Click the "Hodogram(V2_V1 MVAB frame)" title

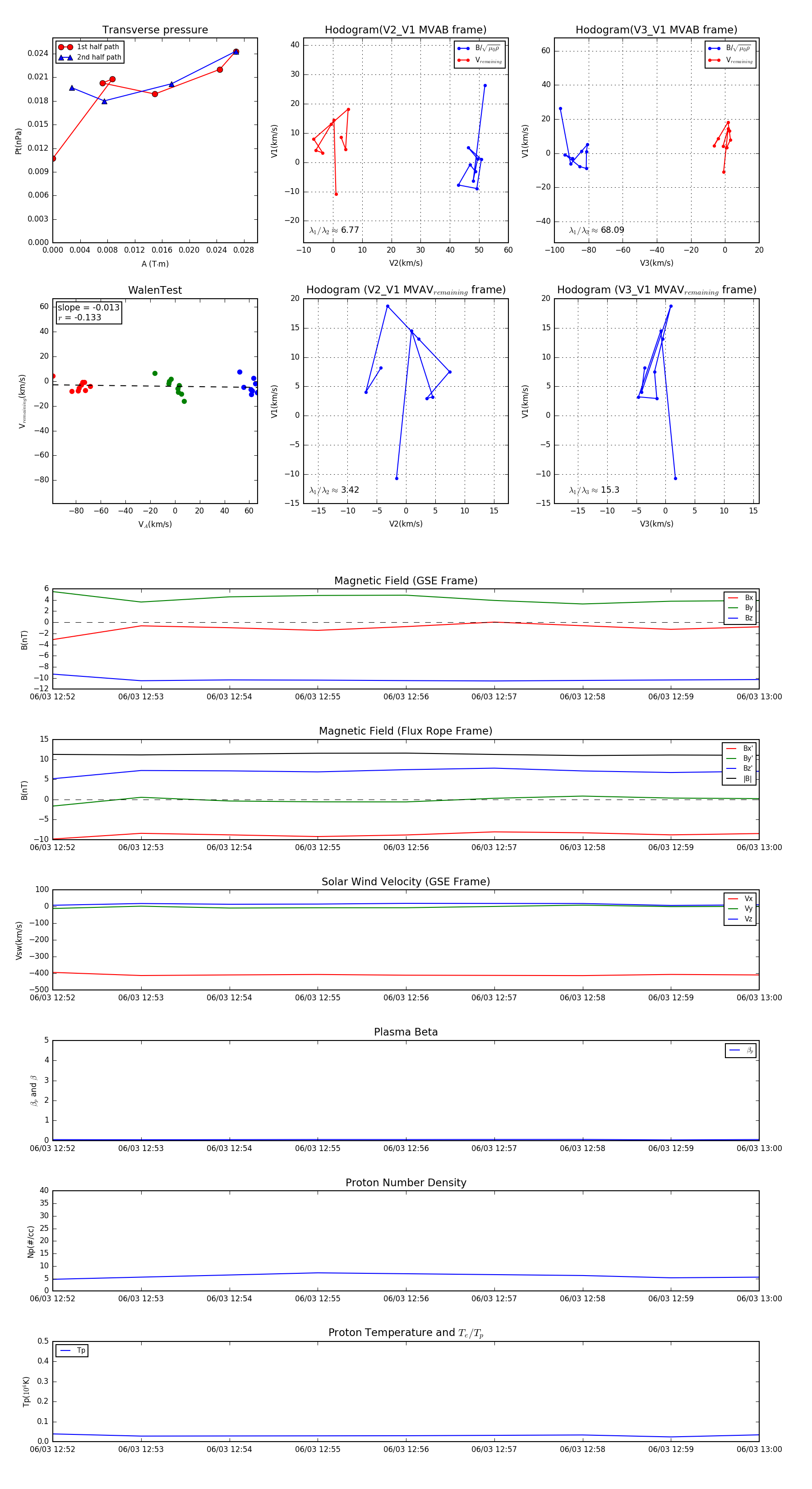[x=406, y=30]
